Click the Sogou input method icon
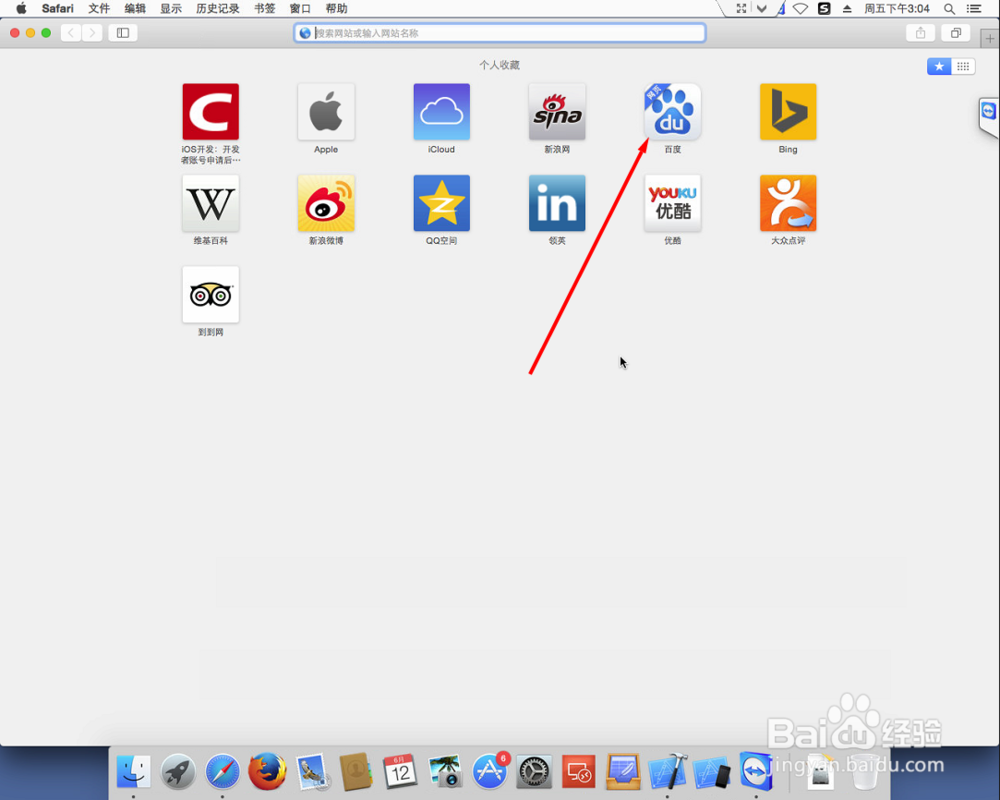The width and height of the screenshot is (1000, 800). click(824, 8)
